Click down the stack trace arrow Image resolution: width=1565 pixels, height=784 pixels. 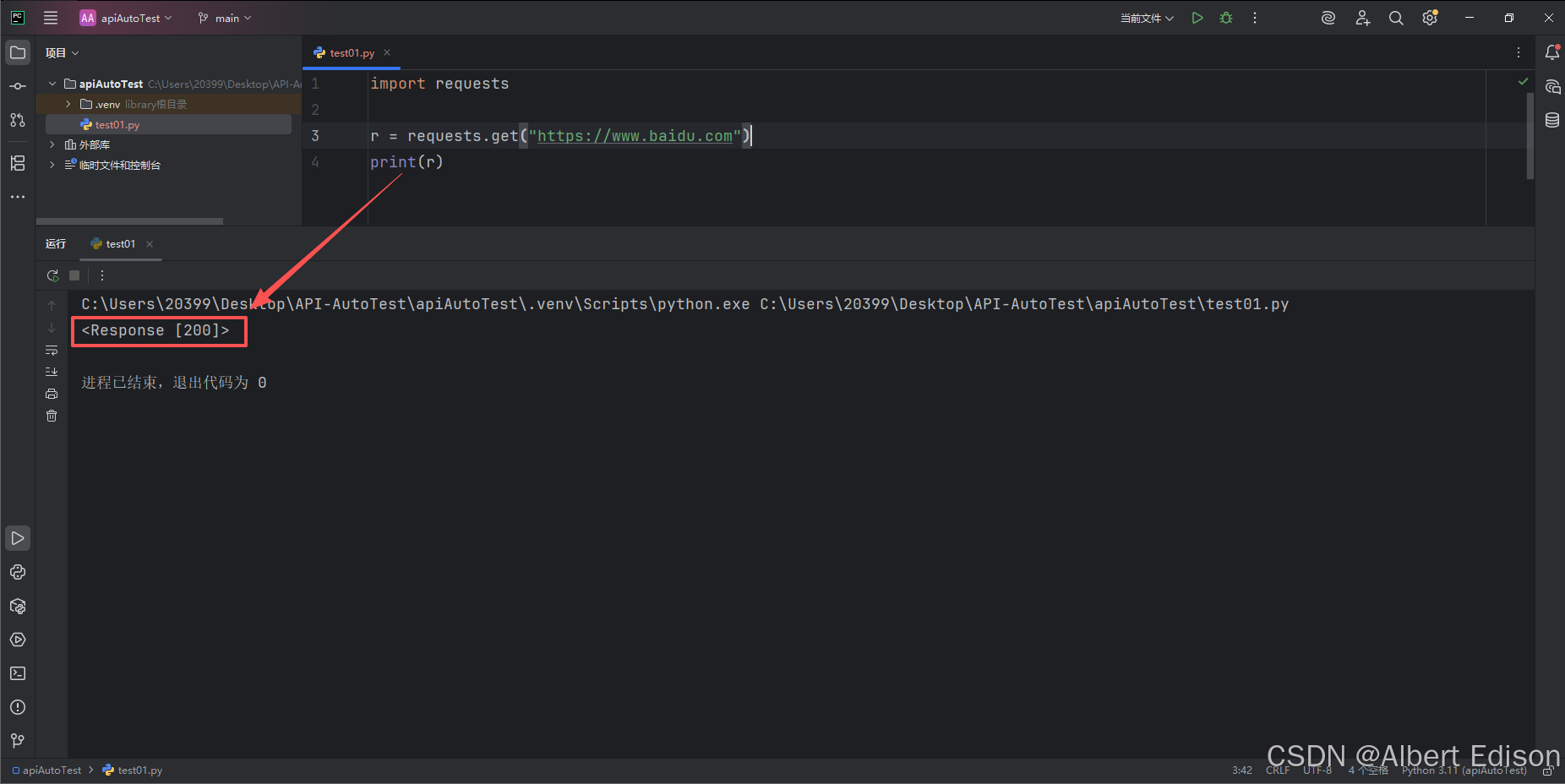tap(52, 328)
